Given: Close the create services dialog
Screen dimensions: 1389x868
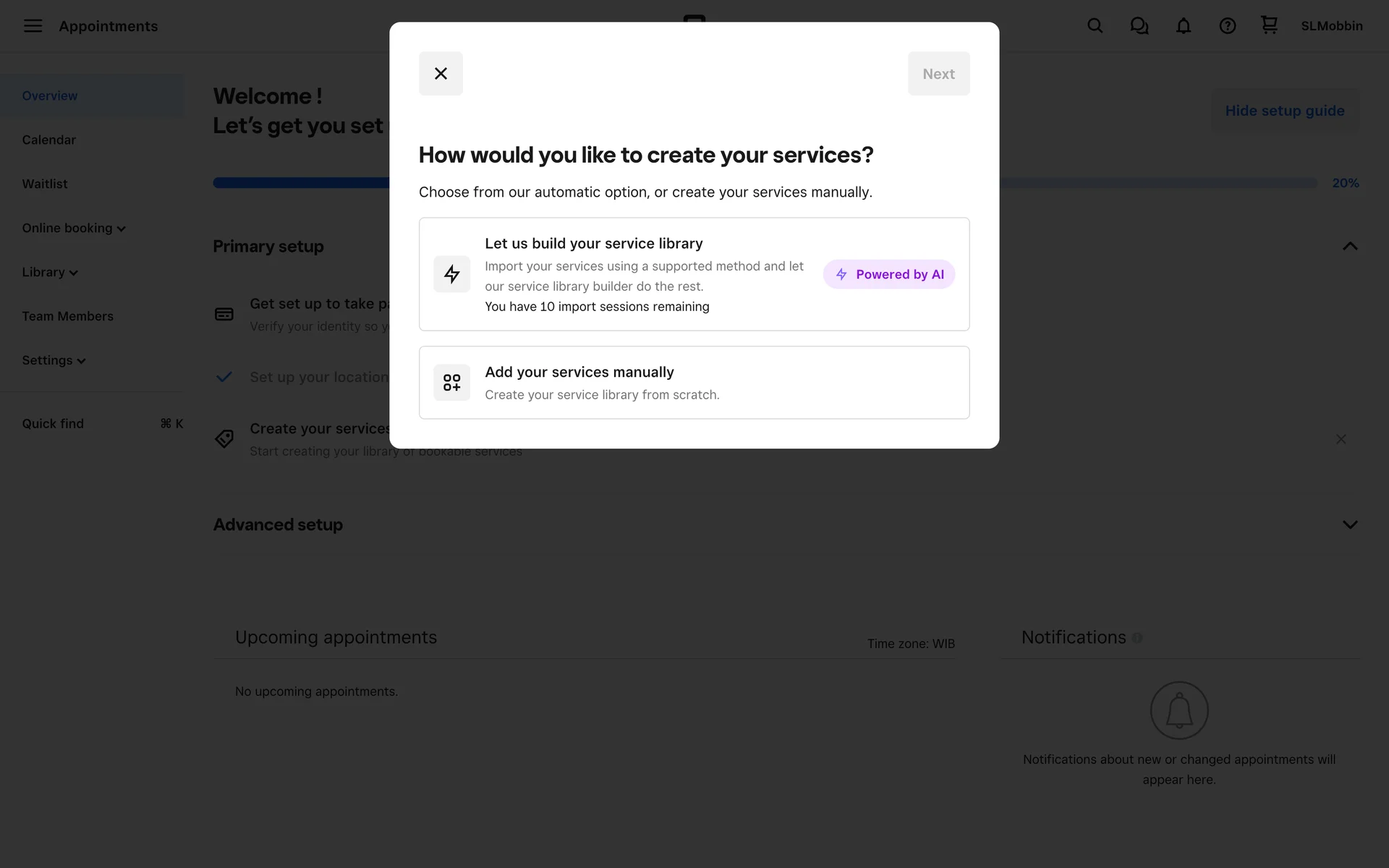Looking at the screenshot, I should tap(441, 74).
